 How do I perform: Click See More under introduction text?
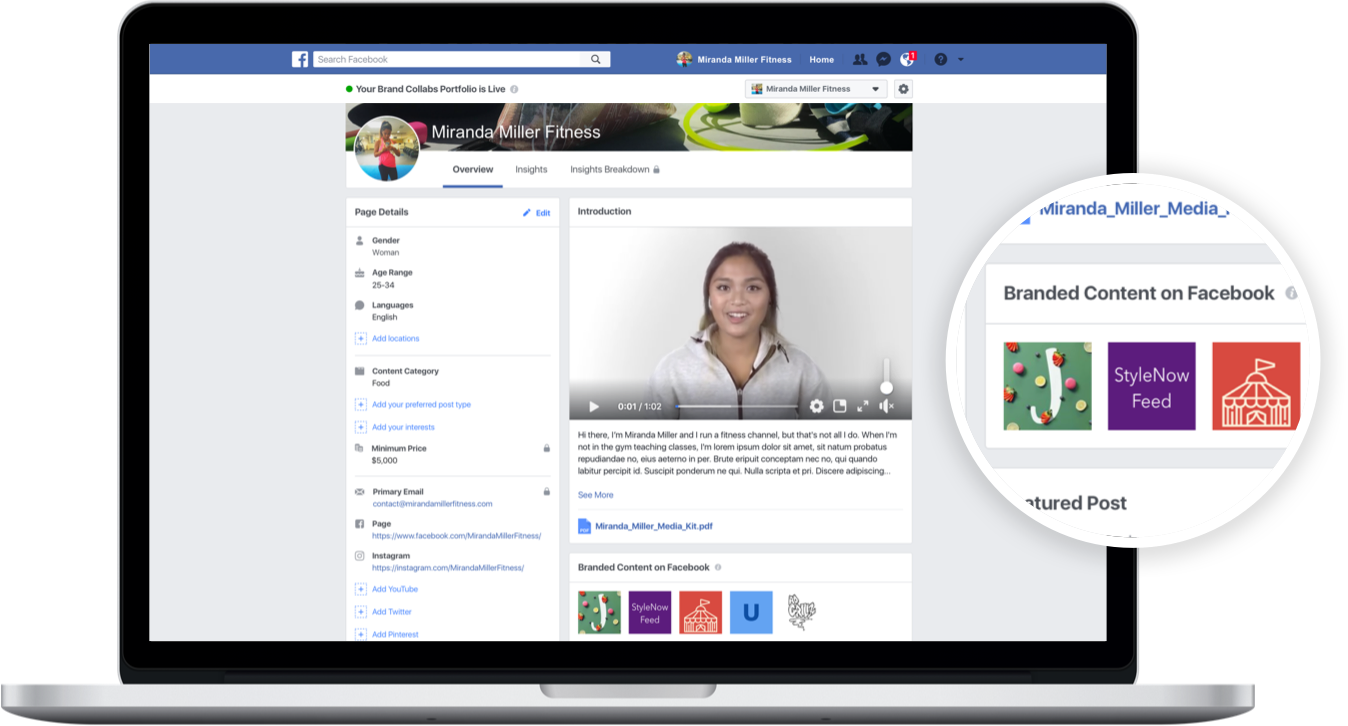tap(596, 495)
